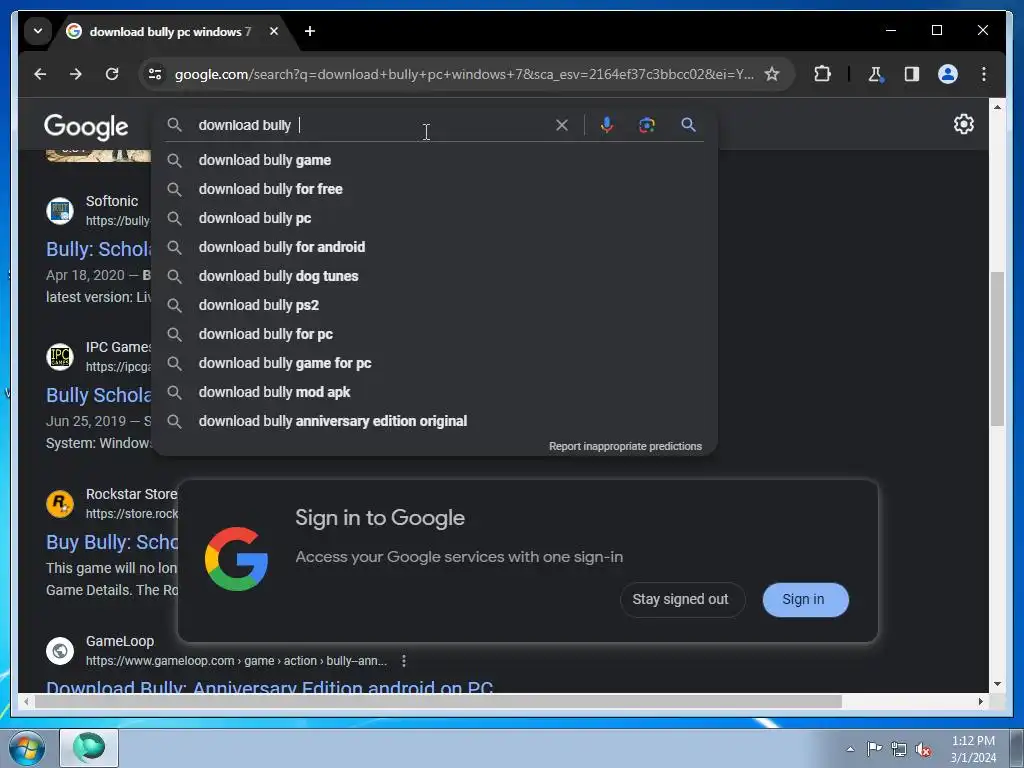
Task: View site information icon in address bar
Action: pos(155,74)
